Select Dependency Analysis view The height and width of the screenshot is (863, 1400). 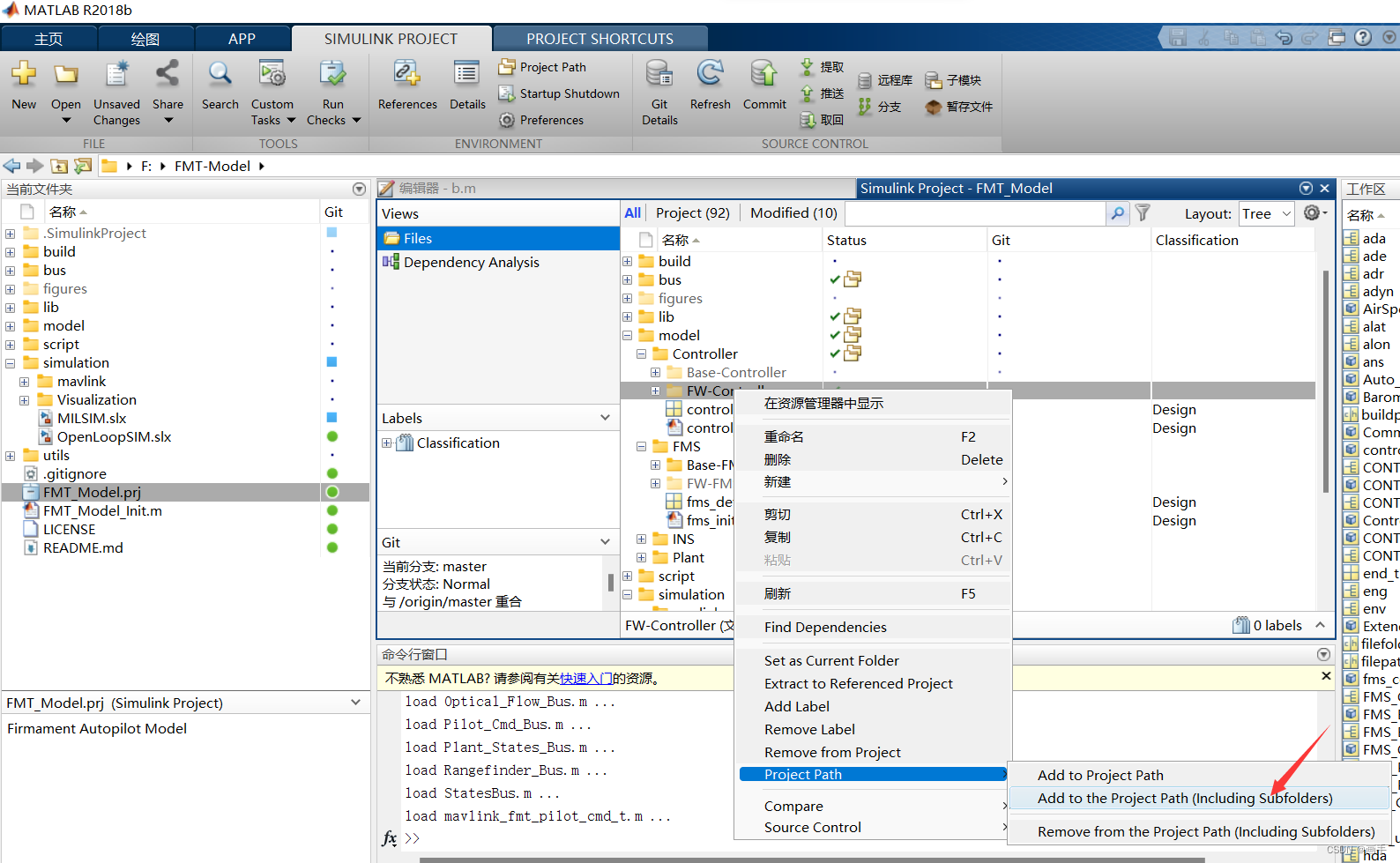click(471, 262)
